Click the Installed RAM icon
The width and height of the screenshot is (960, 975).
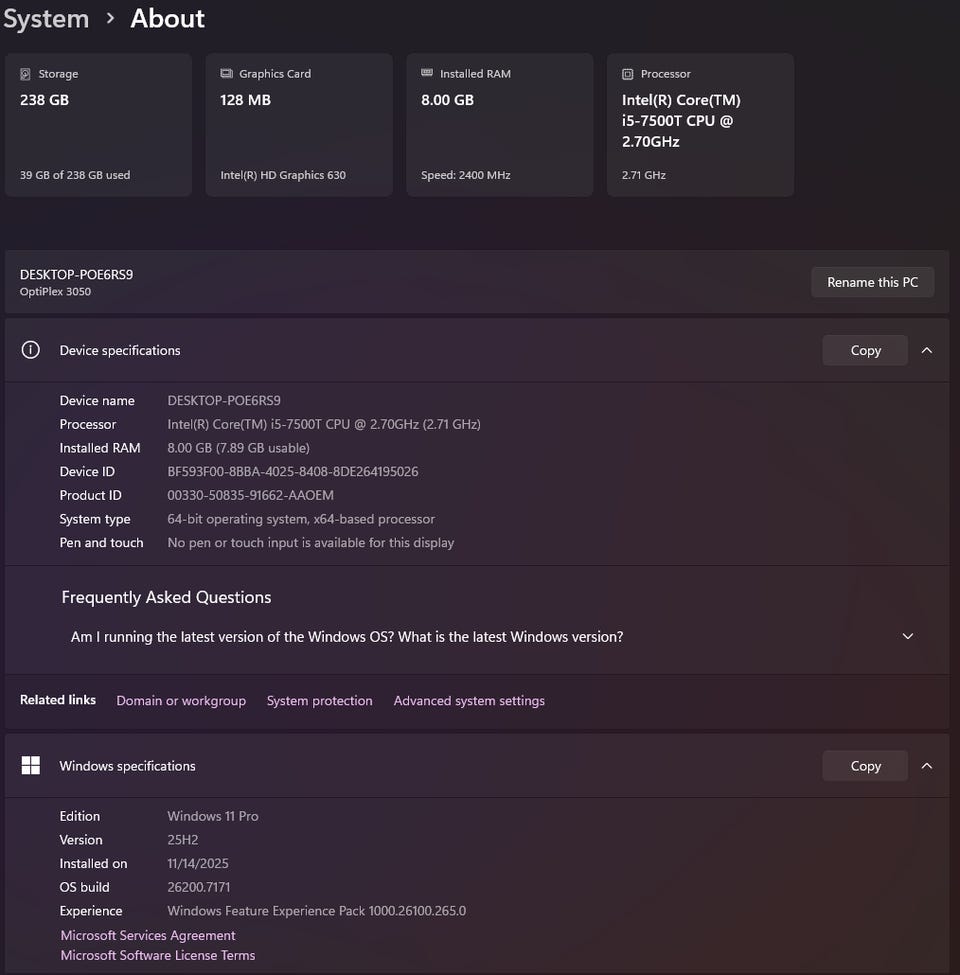click(427, 74)
